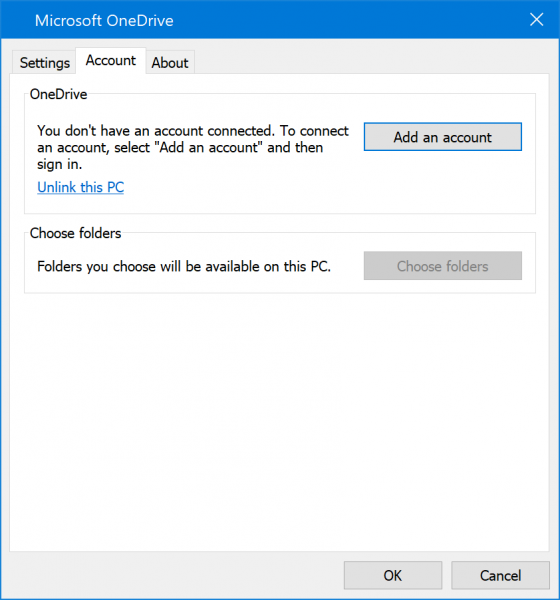Click the Microsoft OneDrive title text
Viewport: 560px width, 600px height.
click(104, 21)
